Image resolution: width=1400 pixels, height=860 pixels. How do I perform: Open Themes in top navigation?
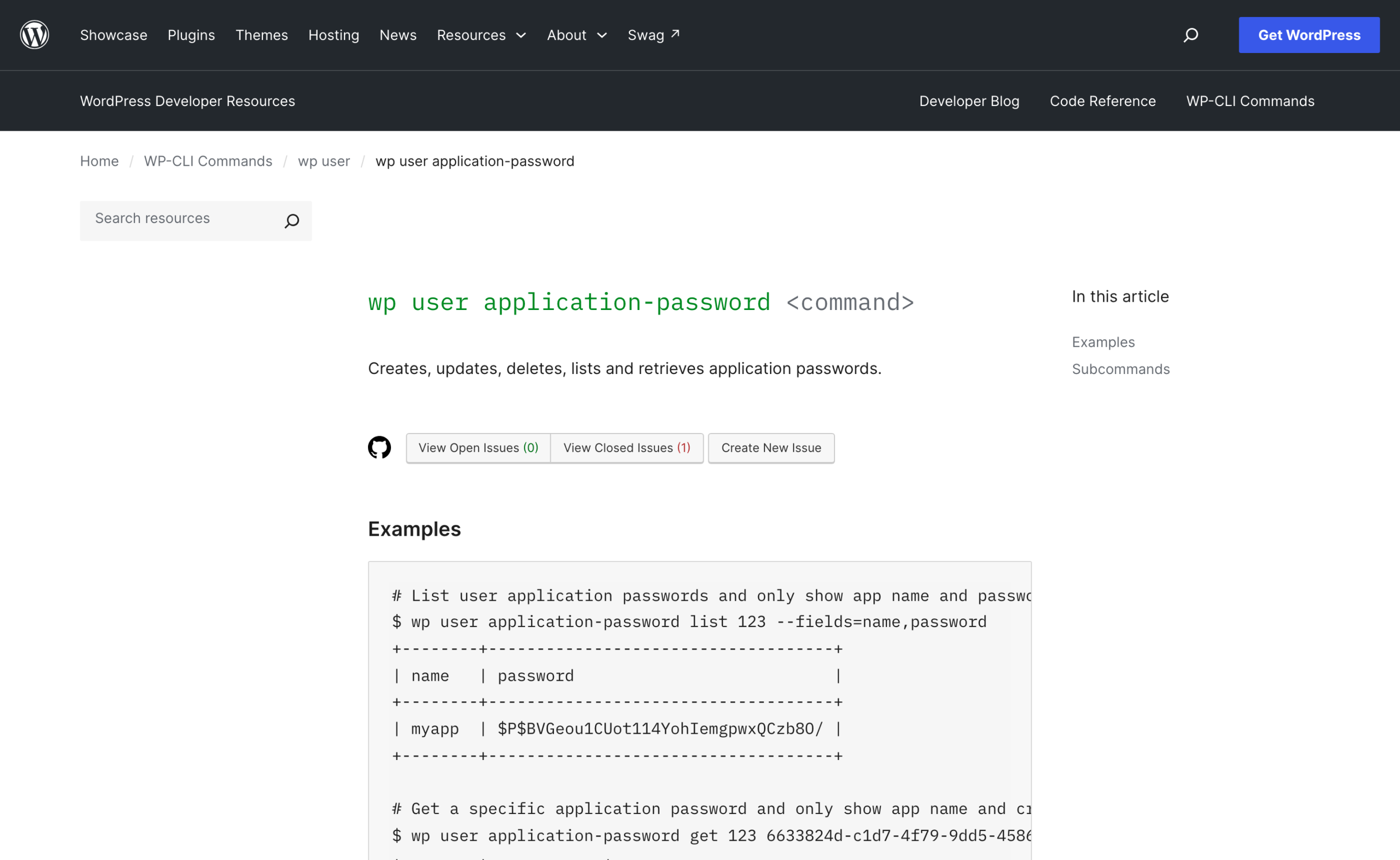tap(262, 36)
